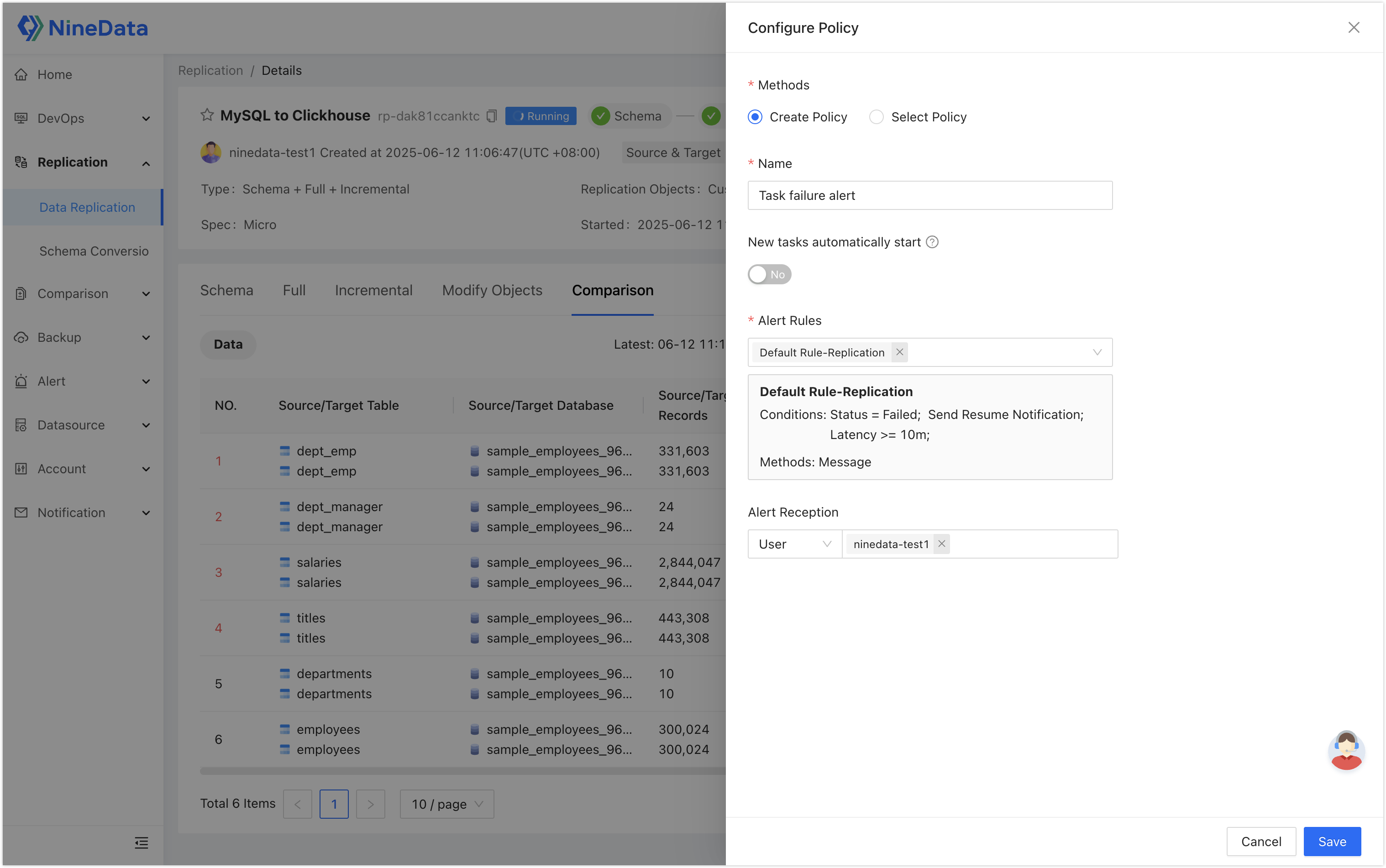This screenshot has width=1386, height=868.
Task: Click the Alert Reception recipients field
Action: click(x=980, y=544)
